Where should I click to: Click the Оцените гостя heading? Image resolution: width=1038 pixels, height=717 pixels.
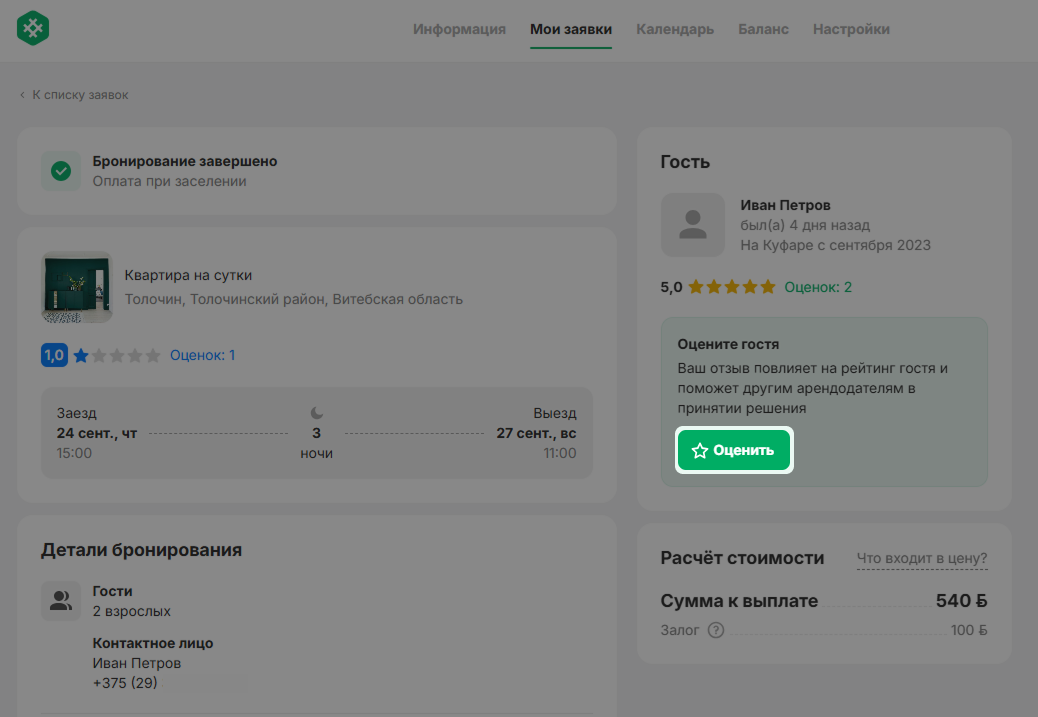(728, 344)
